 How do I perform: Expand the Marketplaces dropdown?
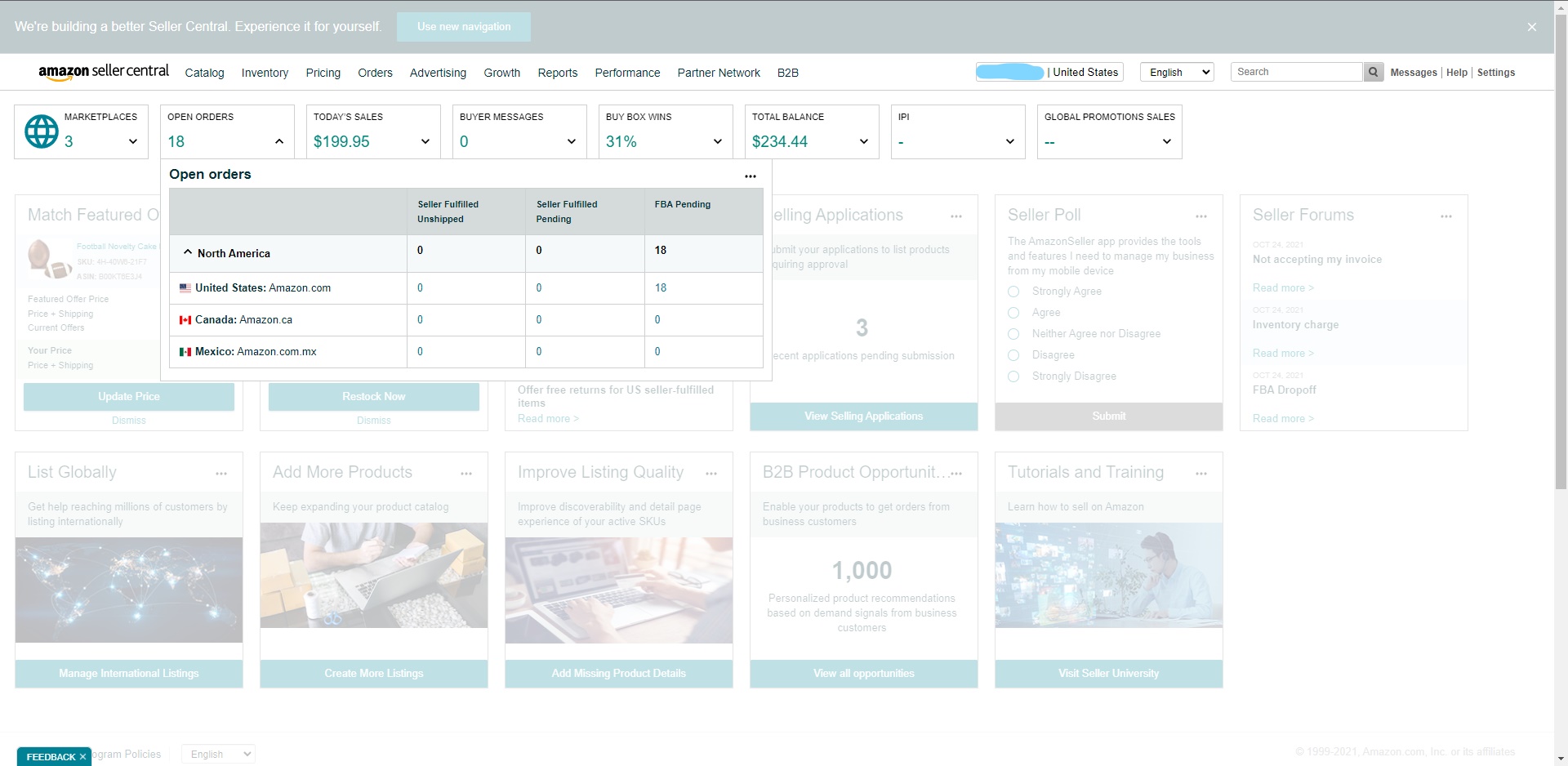133,141
